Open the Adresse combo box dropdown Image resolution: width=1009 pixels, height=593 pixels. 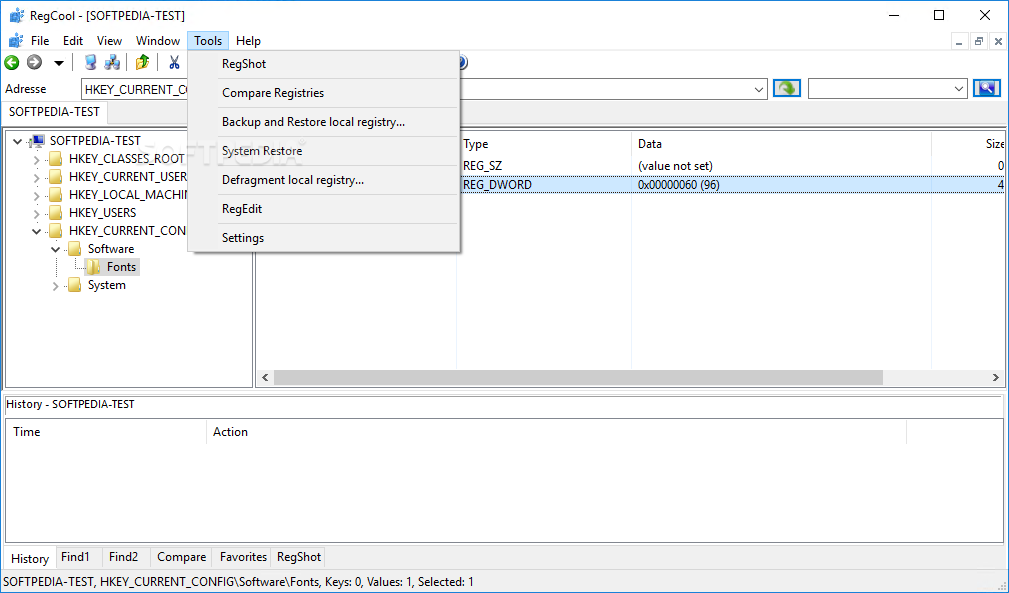759,89
